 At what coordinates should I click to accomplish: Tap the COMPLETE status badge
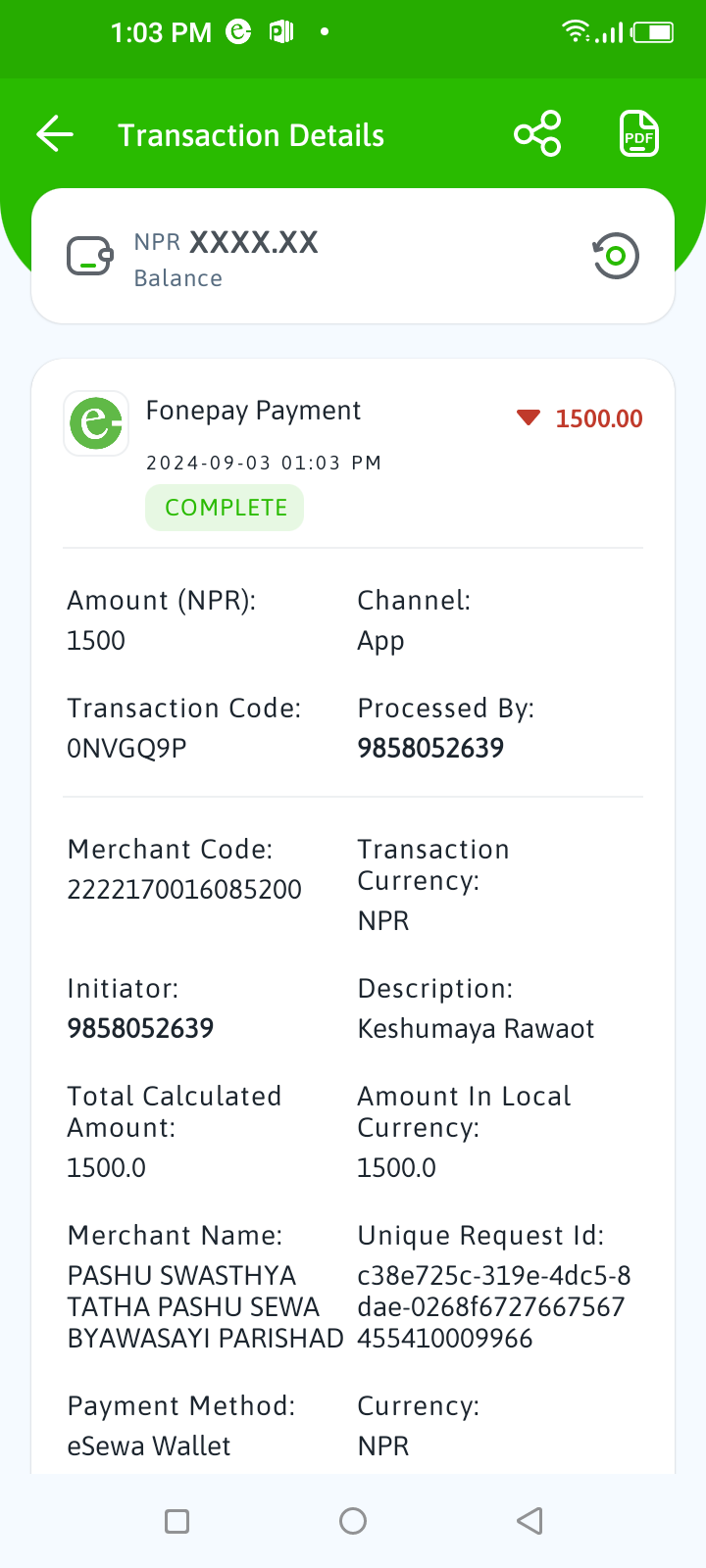225,508
